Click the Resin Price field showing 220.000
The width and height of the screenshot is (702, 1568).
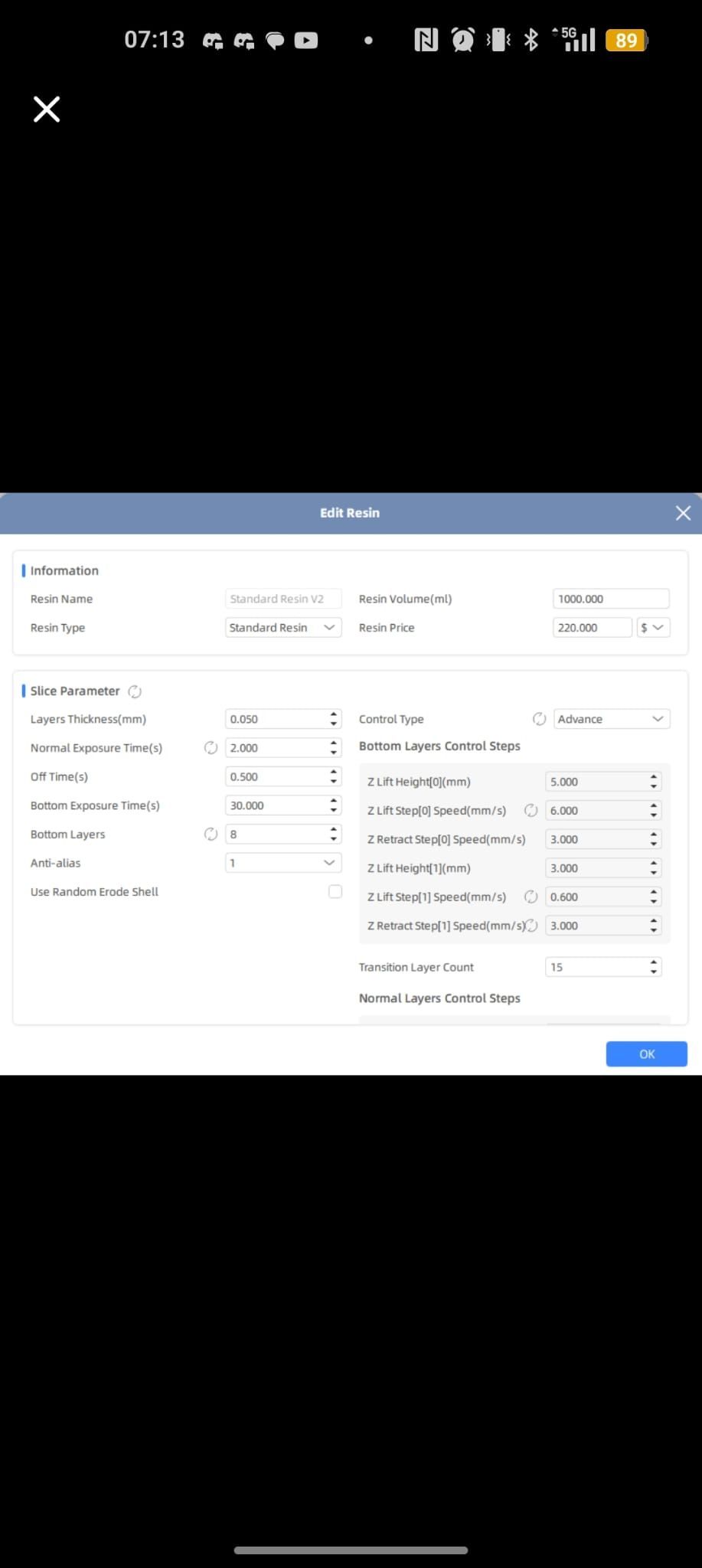tap(593, 627)
